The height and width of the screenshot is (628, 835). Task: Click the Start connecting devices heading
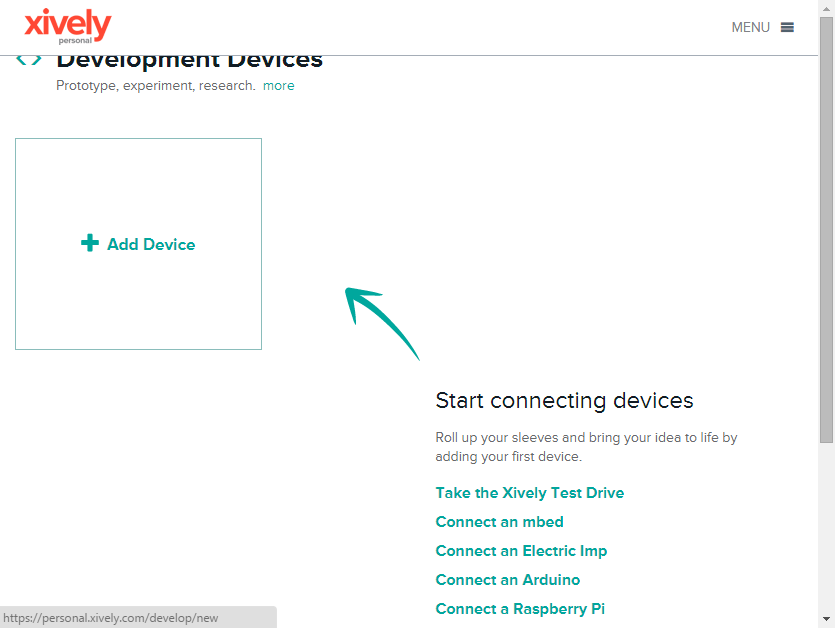click(x=564, y=401)
